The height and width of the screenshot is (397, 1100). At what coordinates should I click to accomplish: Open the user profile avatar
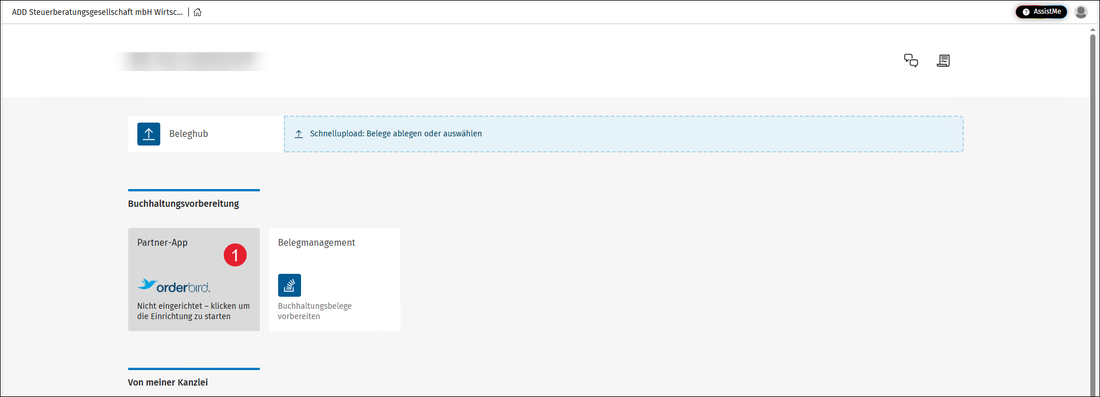pyautogui.click(x=1081, y=12)
